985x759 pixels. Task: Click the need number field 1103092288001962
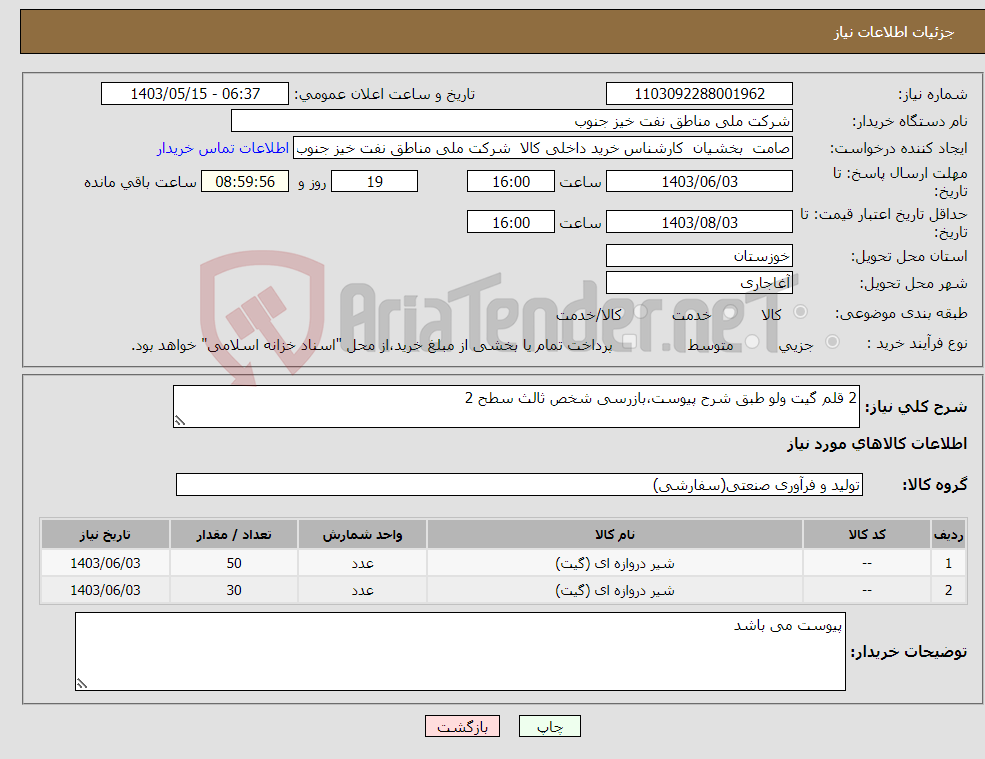tap(699, 94)
